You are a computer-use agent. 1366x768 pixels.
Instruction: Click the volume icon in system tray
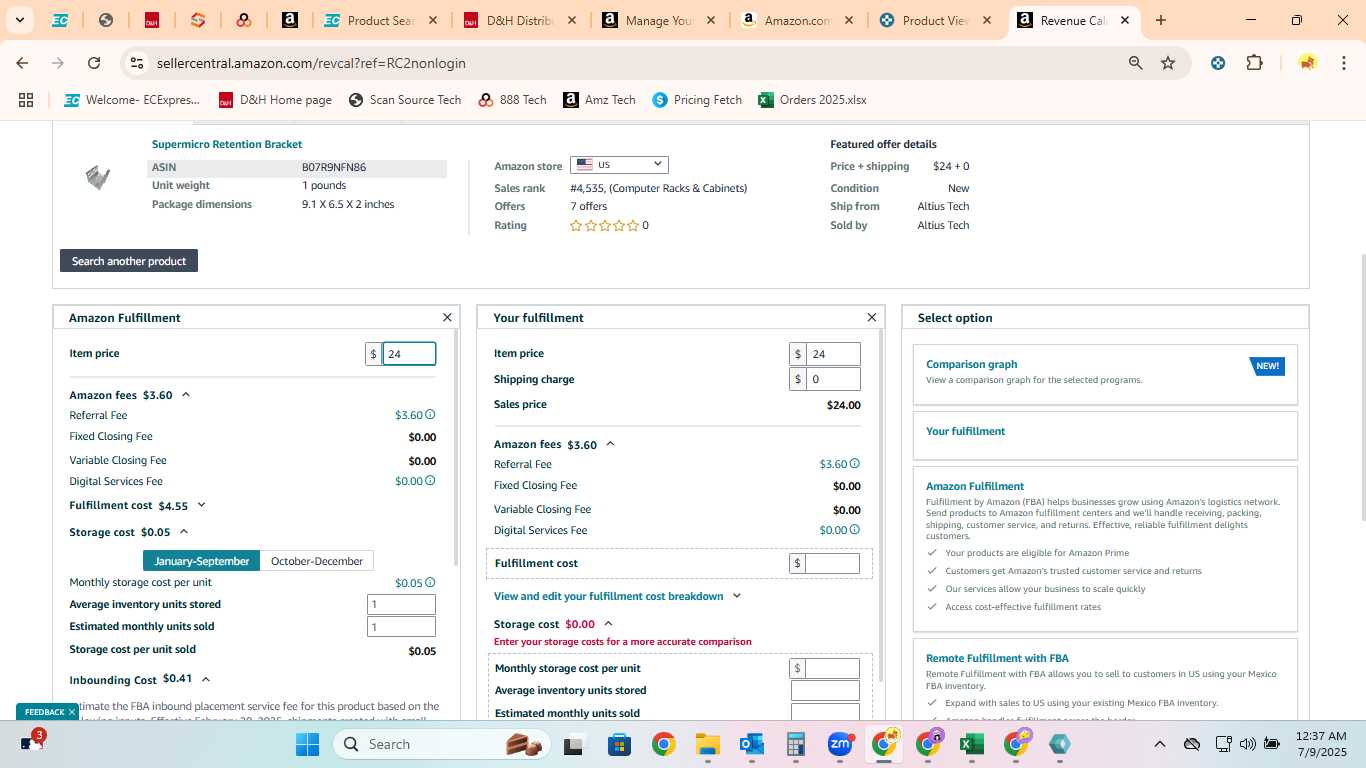[x=1247, y=744]
